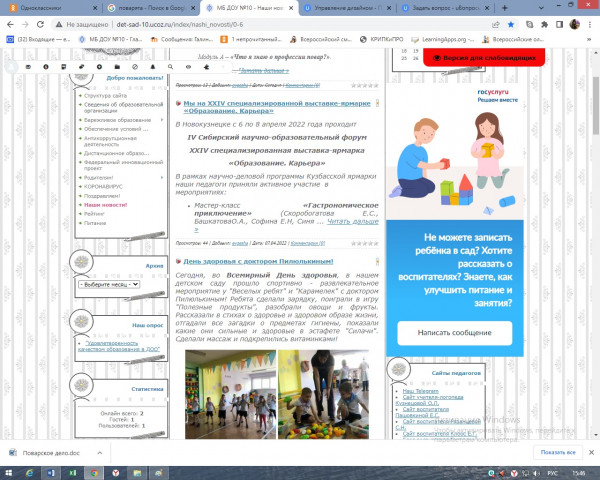Open the День здоровья с доктором Пилюлькиным link
Screen dimensions: 600x480
[x=258, y=261]
